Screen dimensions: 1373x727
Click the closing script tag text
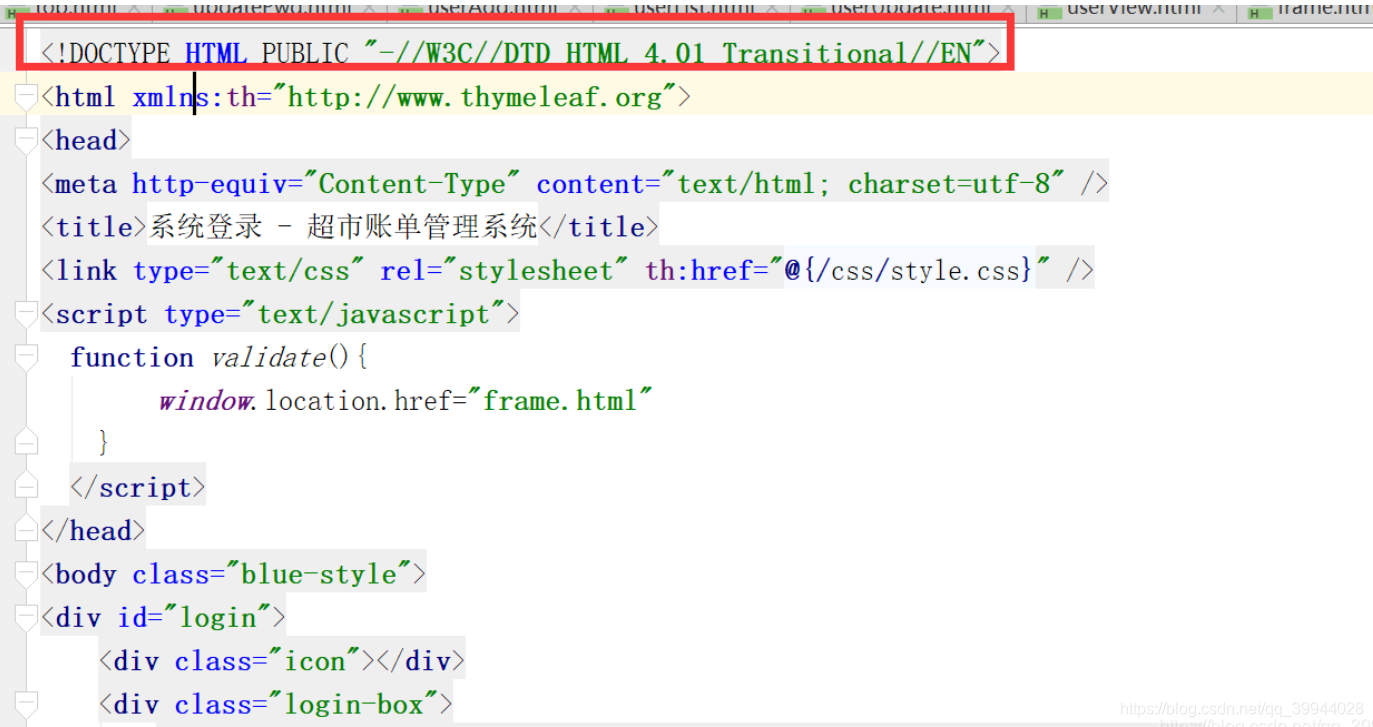click(138, 487)
